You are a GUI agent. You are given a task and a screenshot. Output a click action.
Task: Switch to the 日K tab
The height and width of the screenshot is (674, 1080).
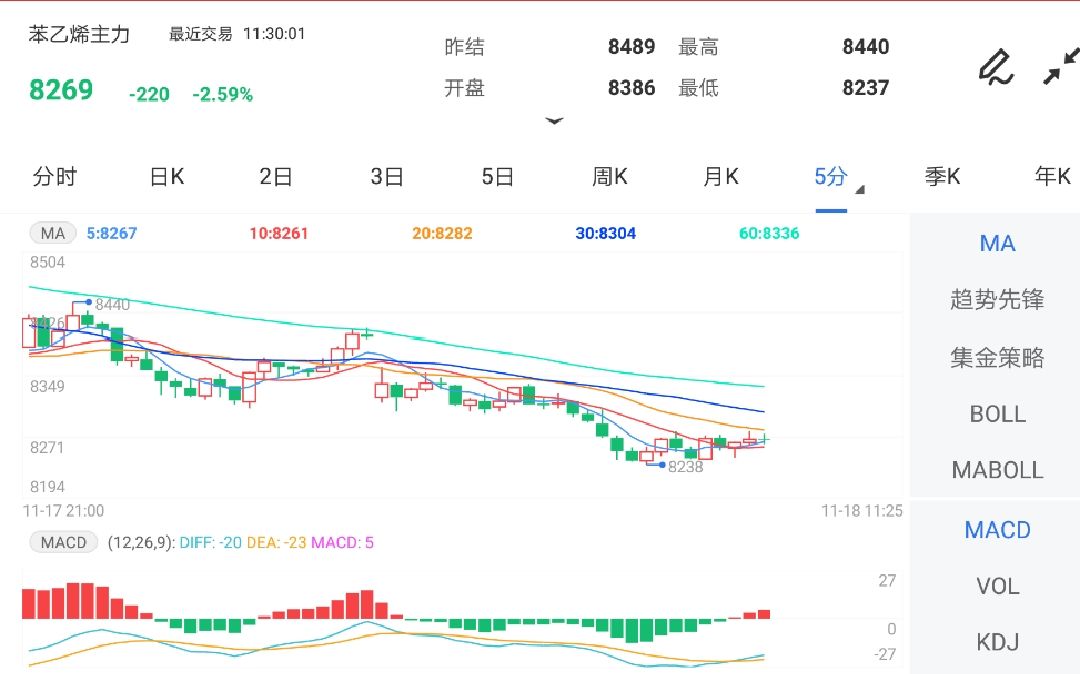click(x=167, y=177)
